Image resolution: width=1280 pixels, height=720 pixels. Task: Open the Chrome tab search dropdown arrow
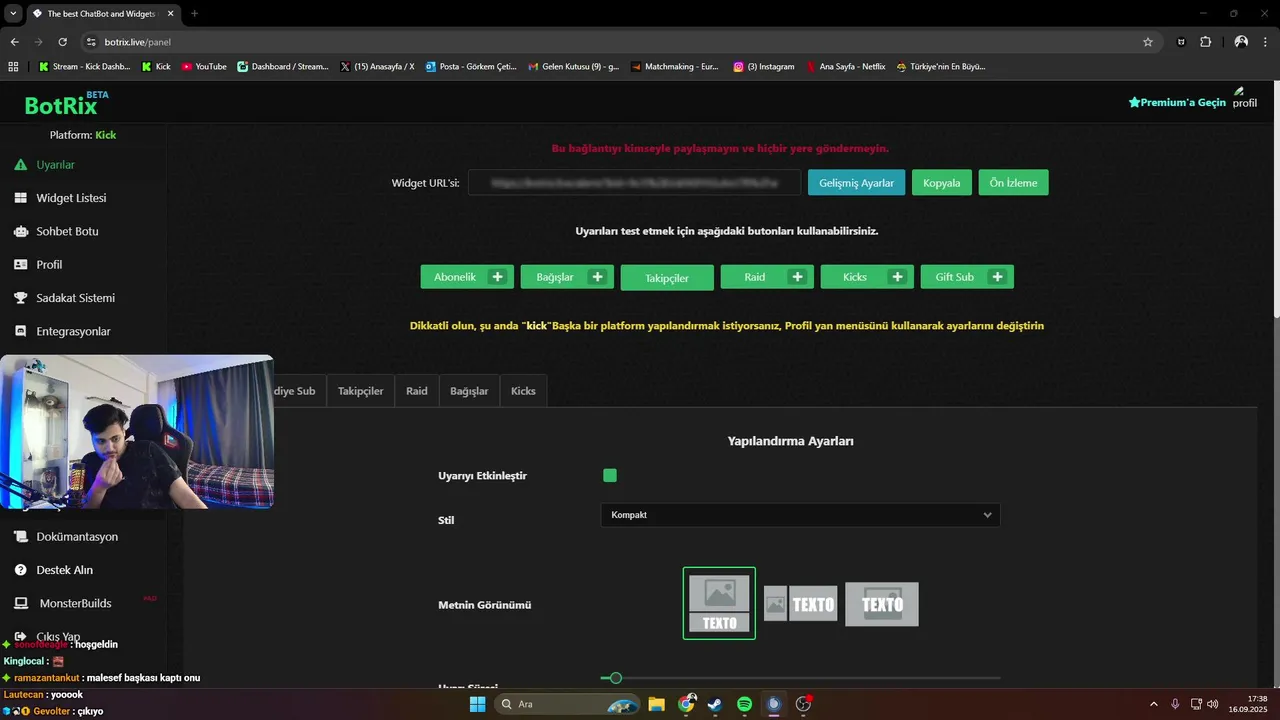(x=14, y=13)
